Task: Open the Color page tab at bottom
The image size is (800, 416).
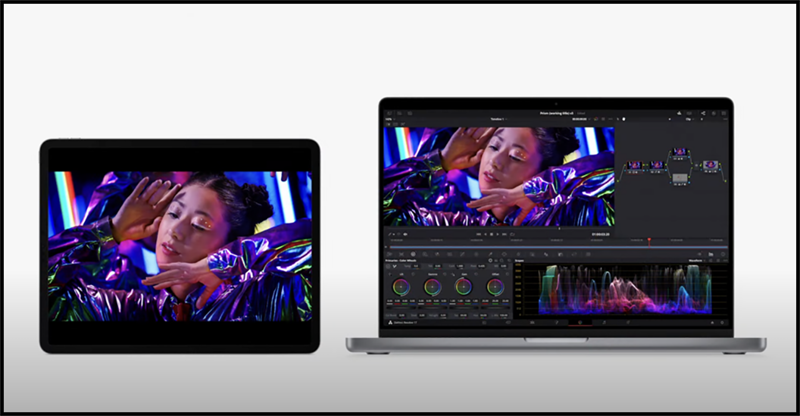Action: tap(579, 323)
